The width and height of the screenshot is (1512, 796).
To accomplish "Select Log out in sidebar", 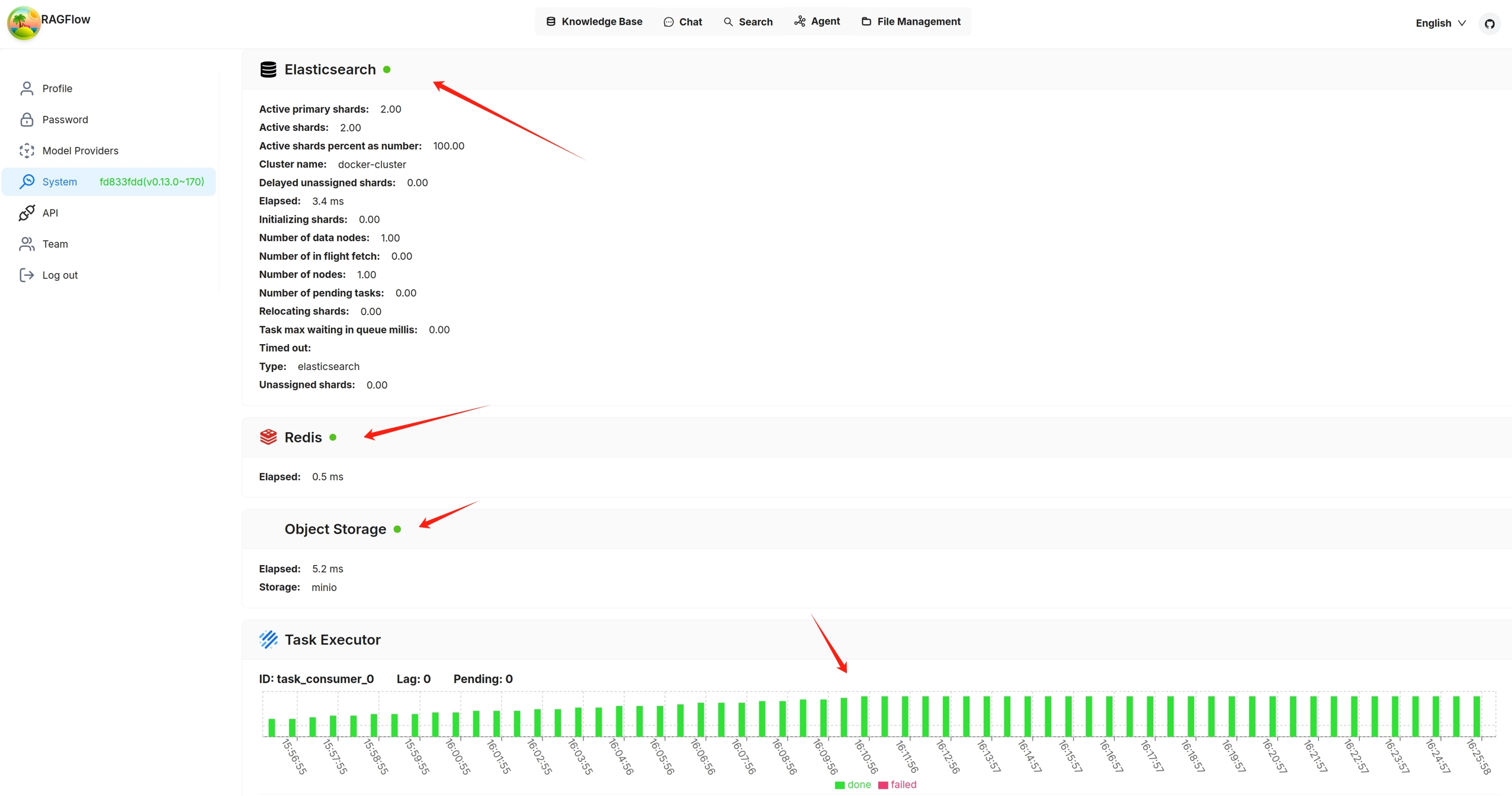I will coord(109,275).
